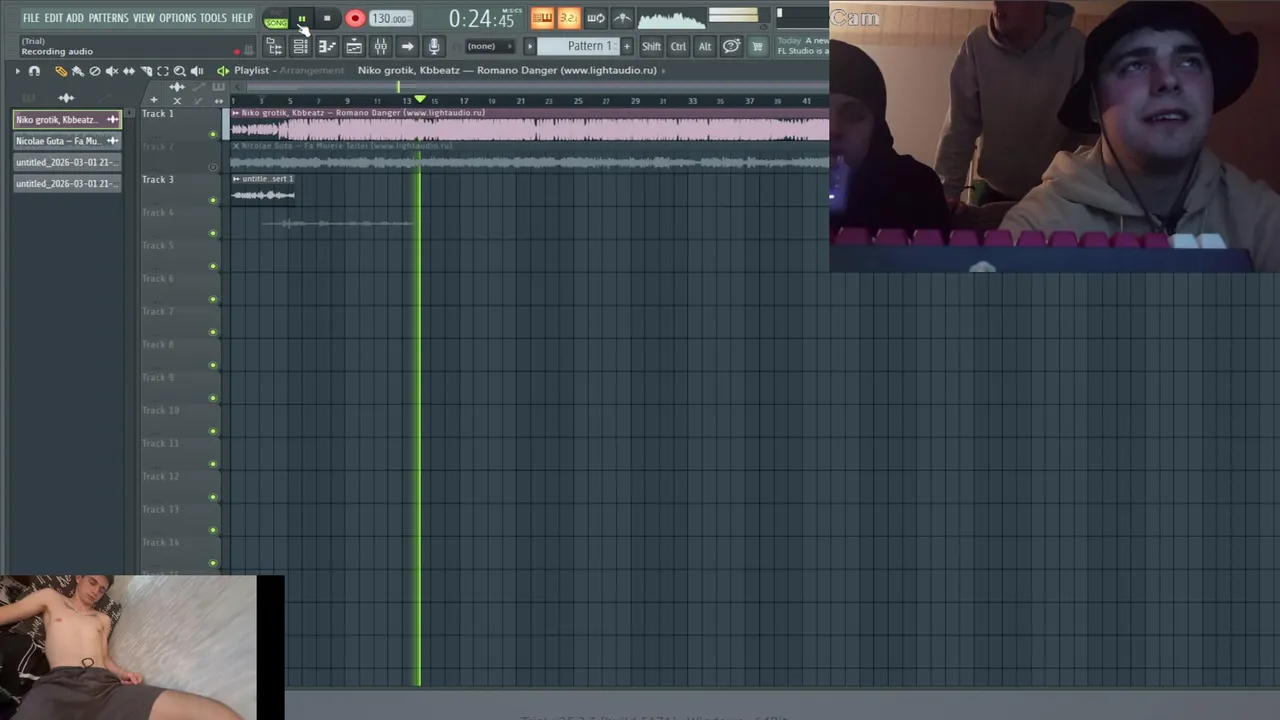Viewport: 1280px width, 720px height.
Task: Open untitle..sert 1 clip menu on Track 3
Action: click(x=236, y=179)
